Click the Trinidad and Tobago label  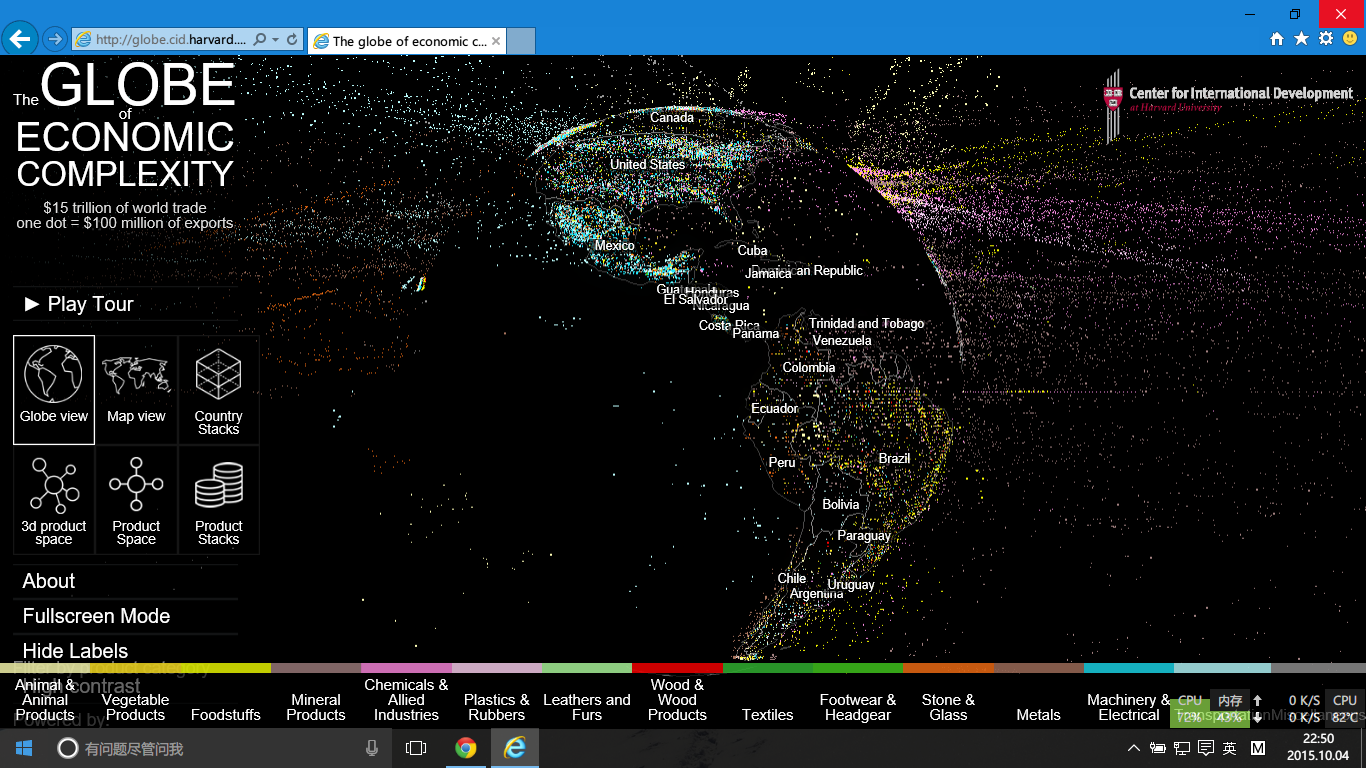pyautogui.click(x=867, y=323)
